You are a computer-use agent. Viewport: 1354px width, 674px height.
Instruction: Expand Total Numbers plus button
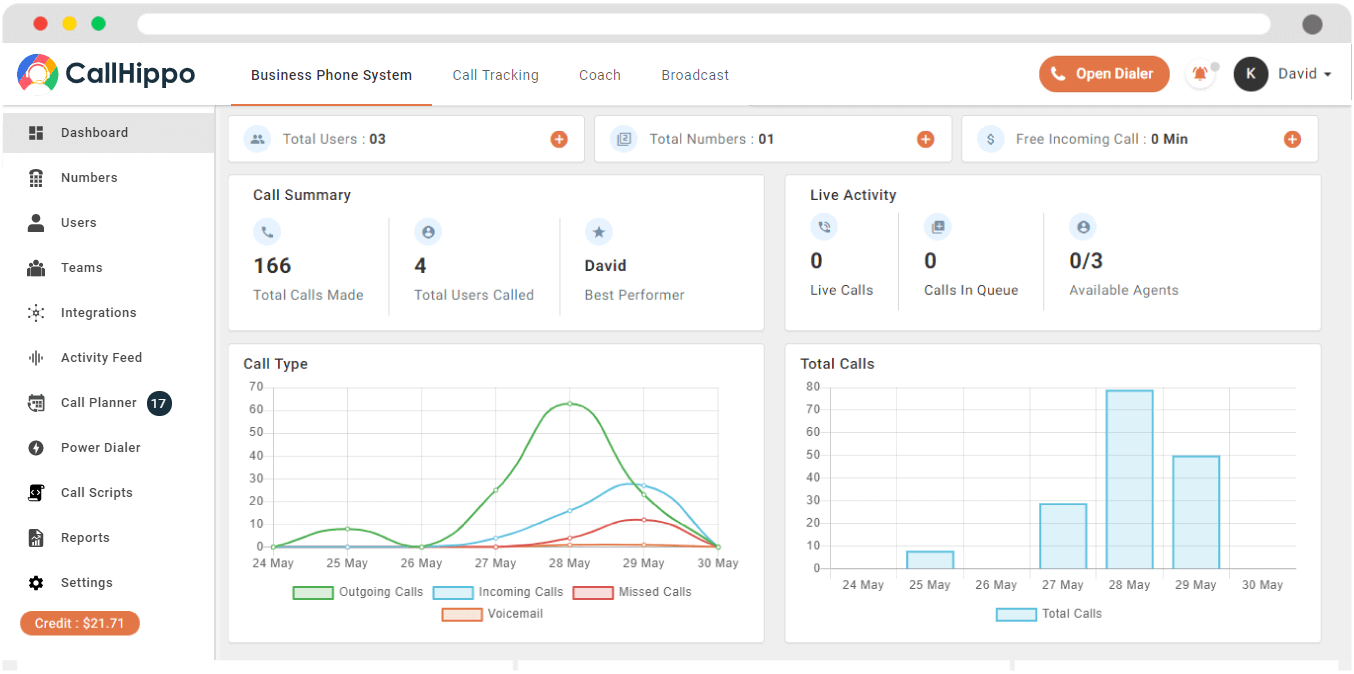(926, 139)
